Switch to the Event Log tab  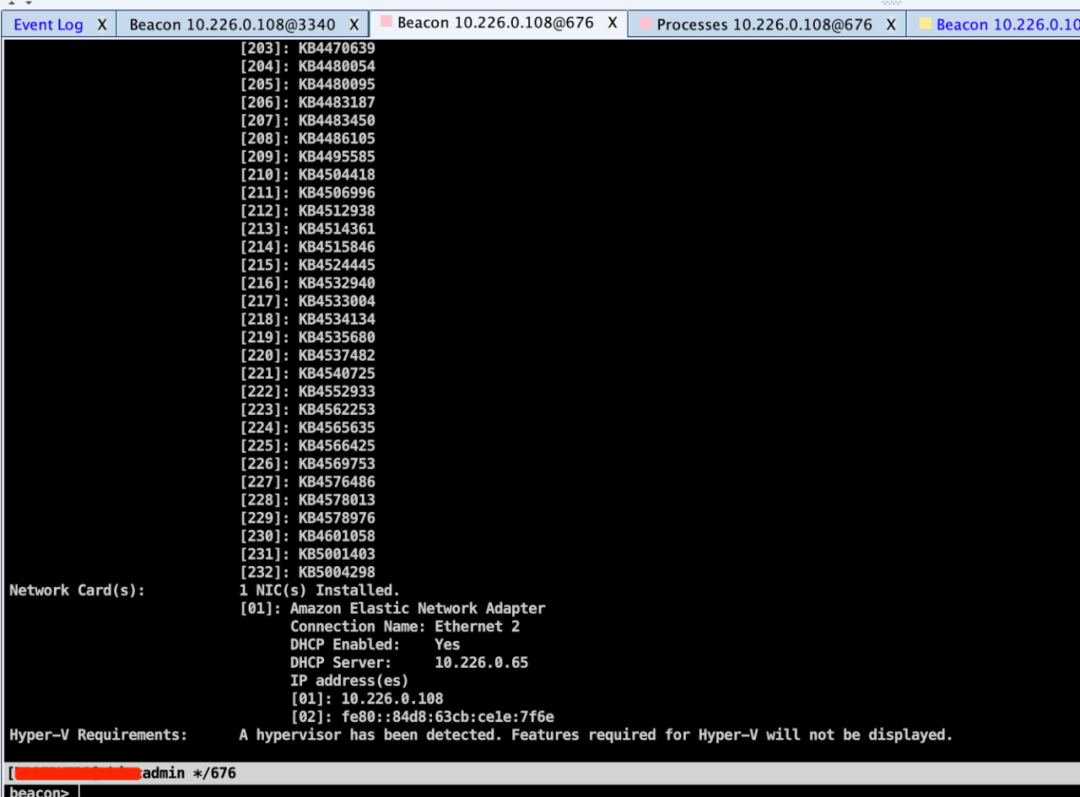click(48, 24)
